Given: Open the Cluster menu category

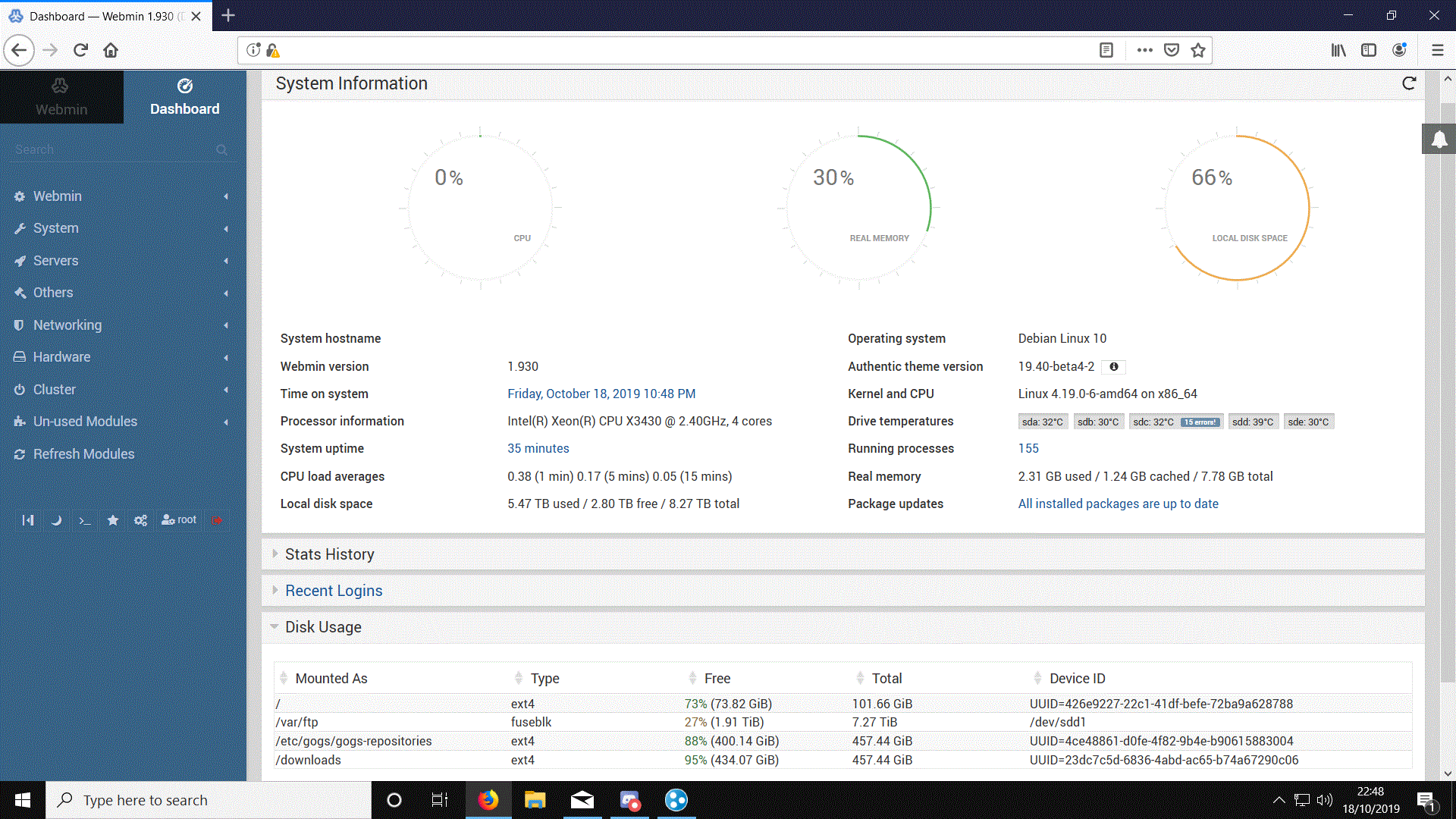Looking at the screenshot, I should pos(121,390).
